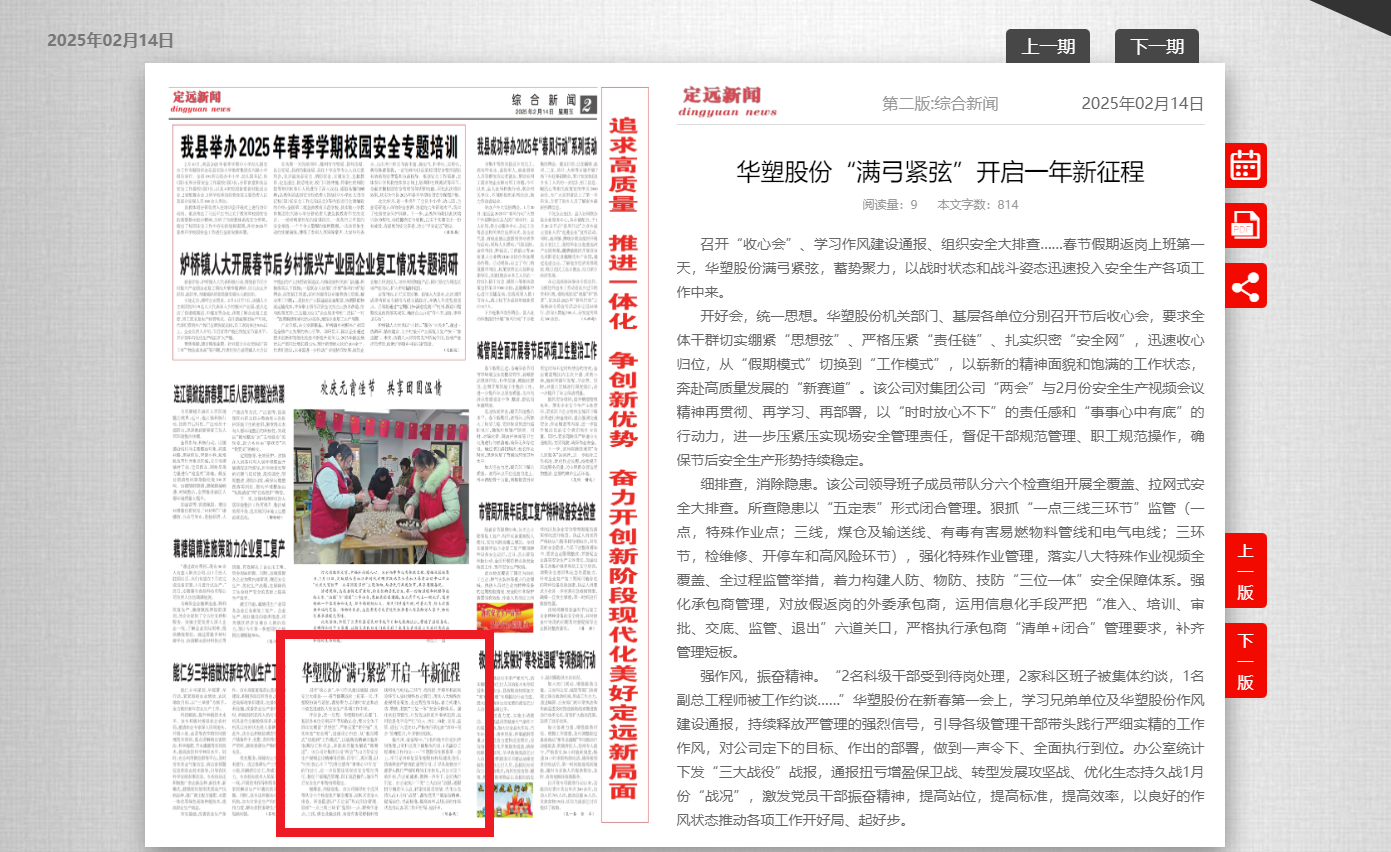Go to previous issue (上一期)
Viewport: 1391px width, 852px height.
[1047, 46]
